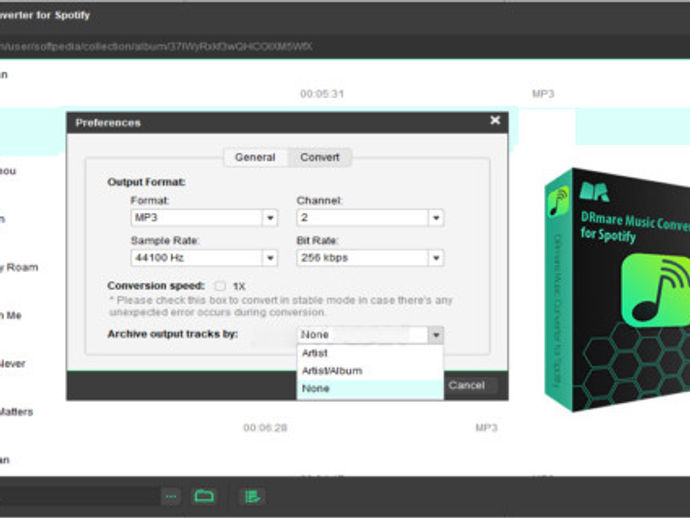Image resolution: width=690 pixels, height=518 pixels.
Task: Collapse the Archive output tracks dropdown
Action: pos(436,335)
